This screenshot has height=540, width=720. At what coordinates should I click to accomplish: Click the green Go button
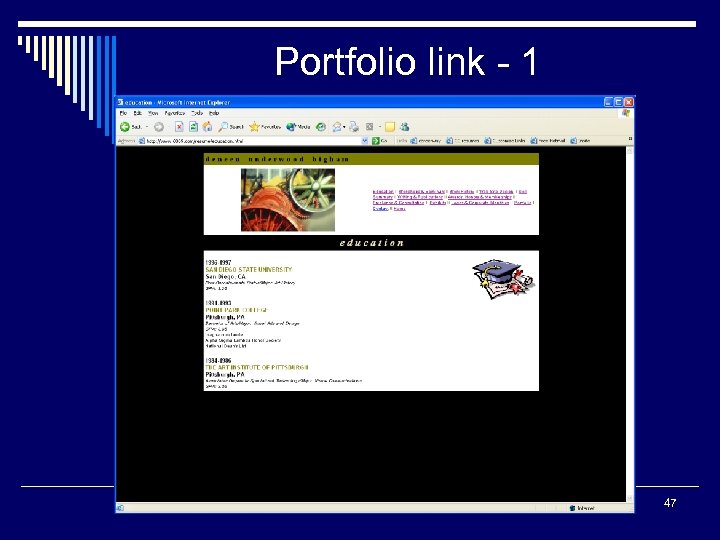pyautogui.click(x=380, y=141)
